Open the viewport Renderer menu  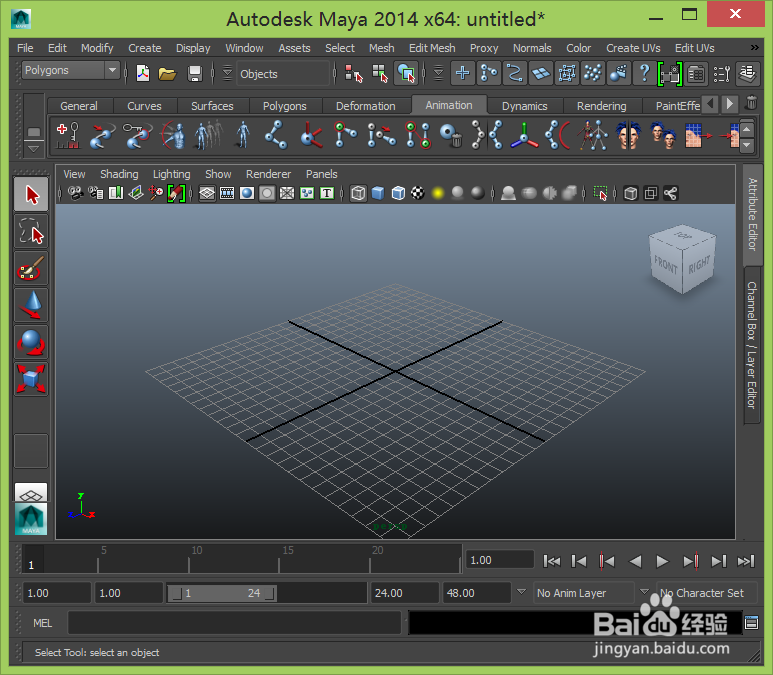pyautogui.click(x=268, y=174)
